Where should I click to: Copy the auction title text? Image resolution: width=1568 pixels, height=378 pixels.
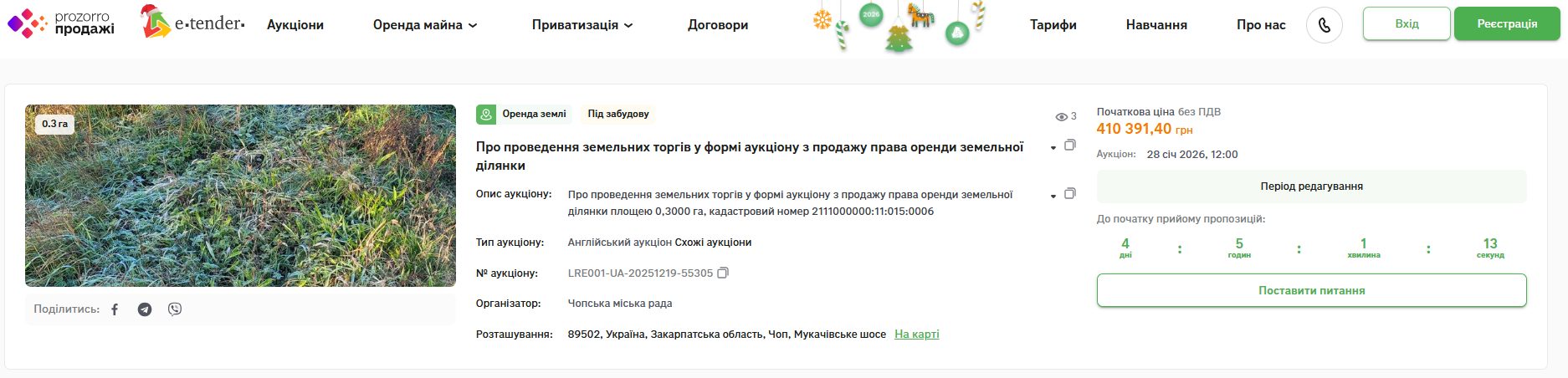tap(1069, 146)
